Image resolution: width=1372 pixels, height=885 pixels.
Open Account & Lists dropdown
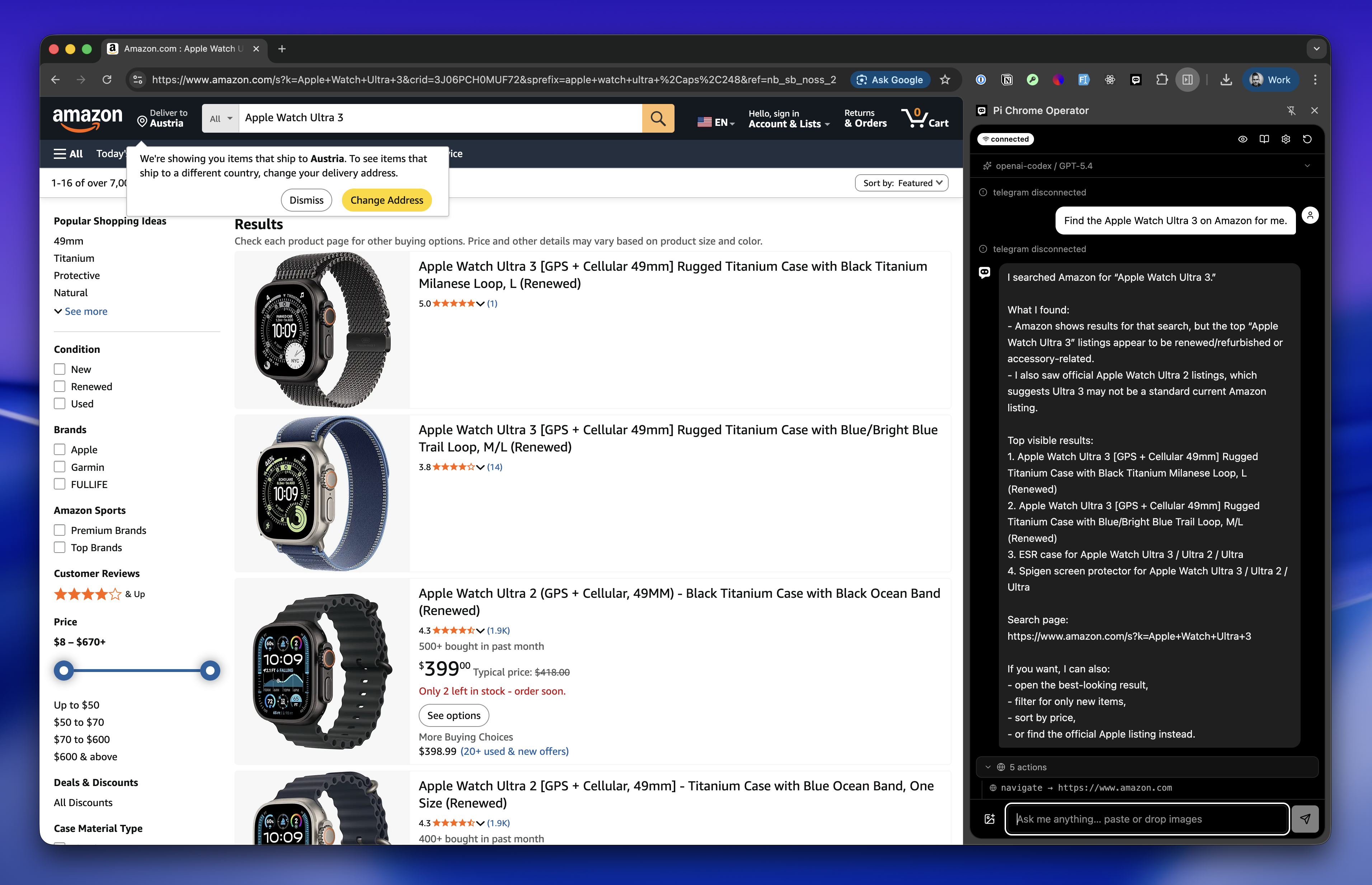(789, 118)
